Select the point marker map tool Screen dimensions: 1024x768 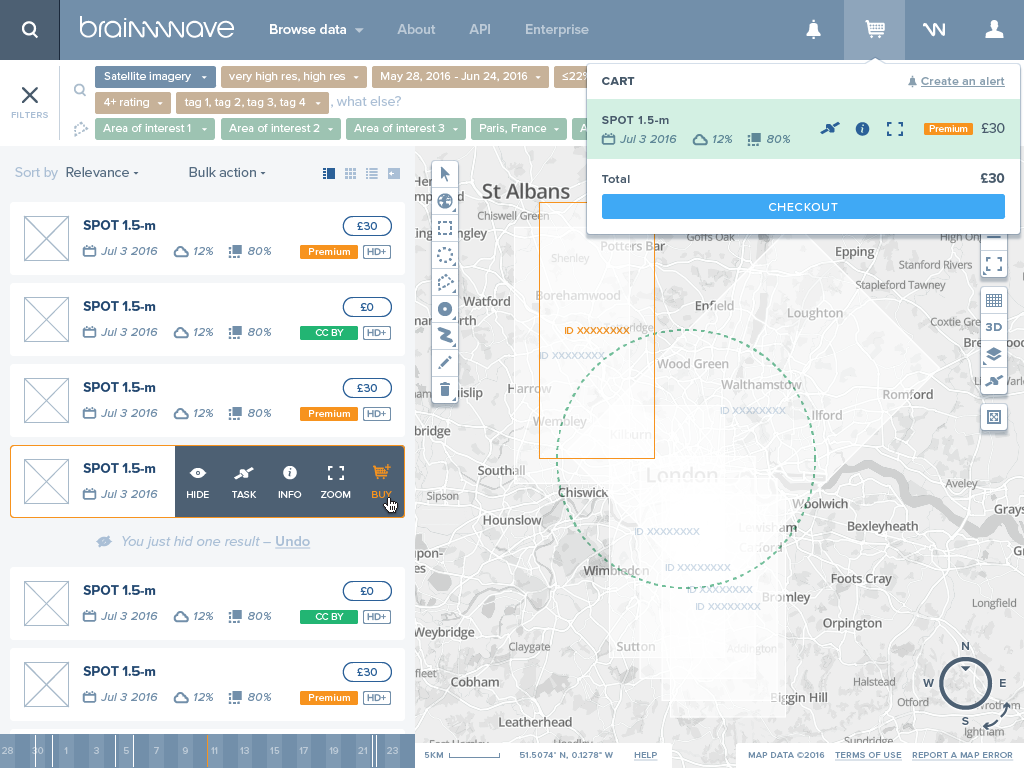point(445,309)
